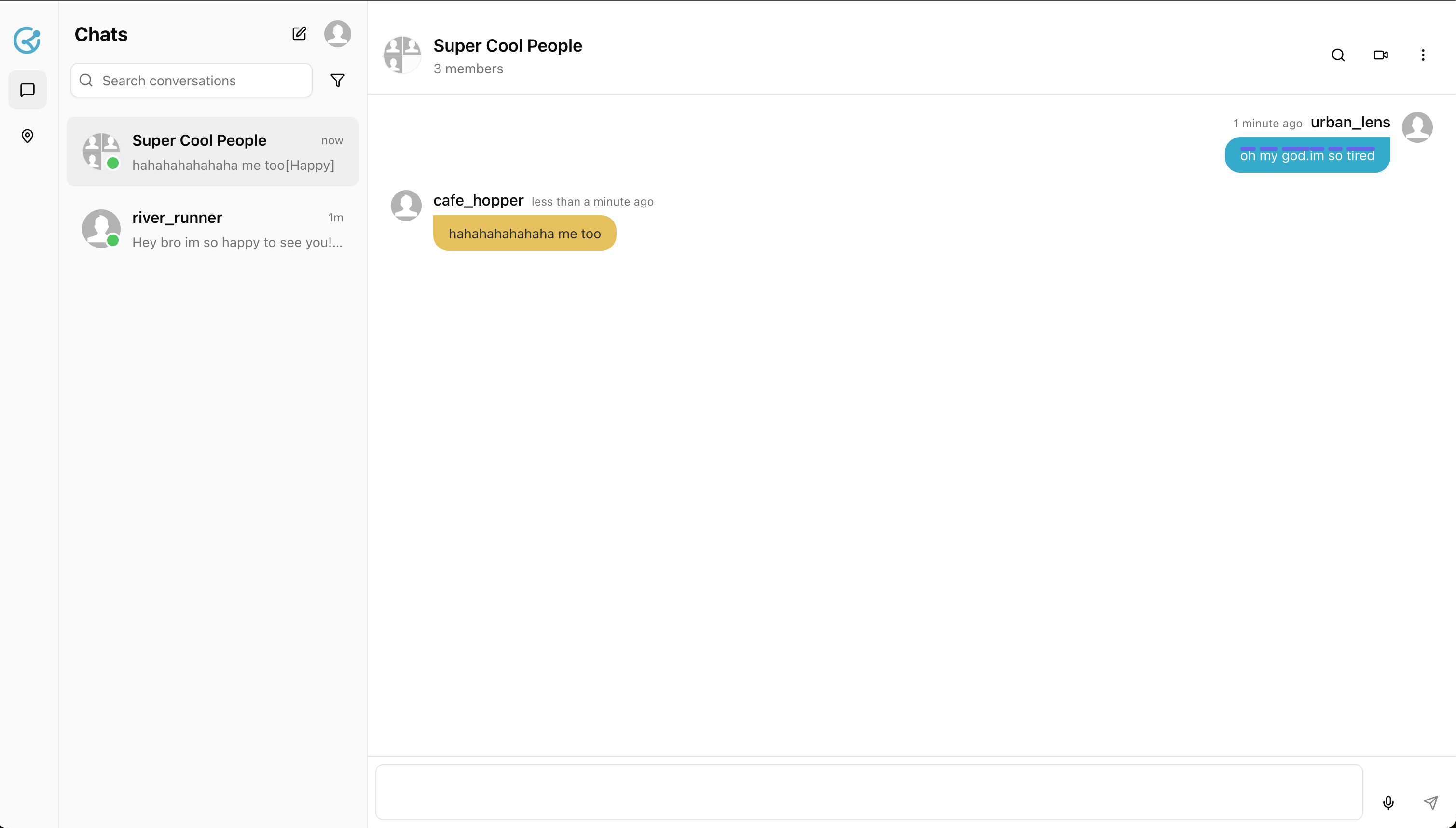
Task: Click the "hahahahahahaha me too" message bubble
Action: tap(524, 233)
